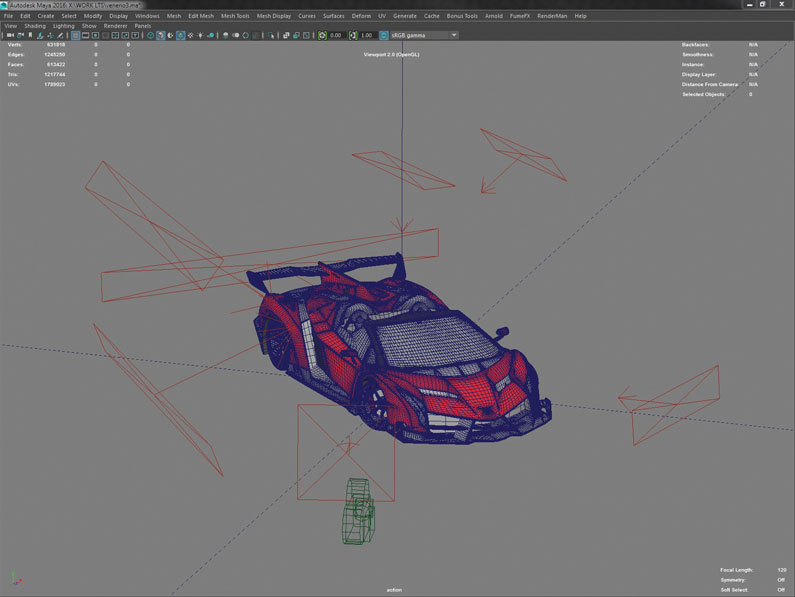Click Use Default Material icon
Image resolution: width=795 pixels, height=597 pixels.
pyautogui.click(x=170, y=36)
